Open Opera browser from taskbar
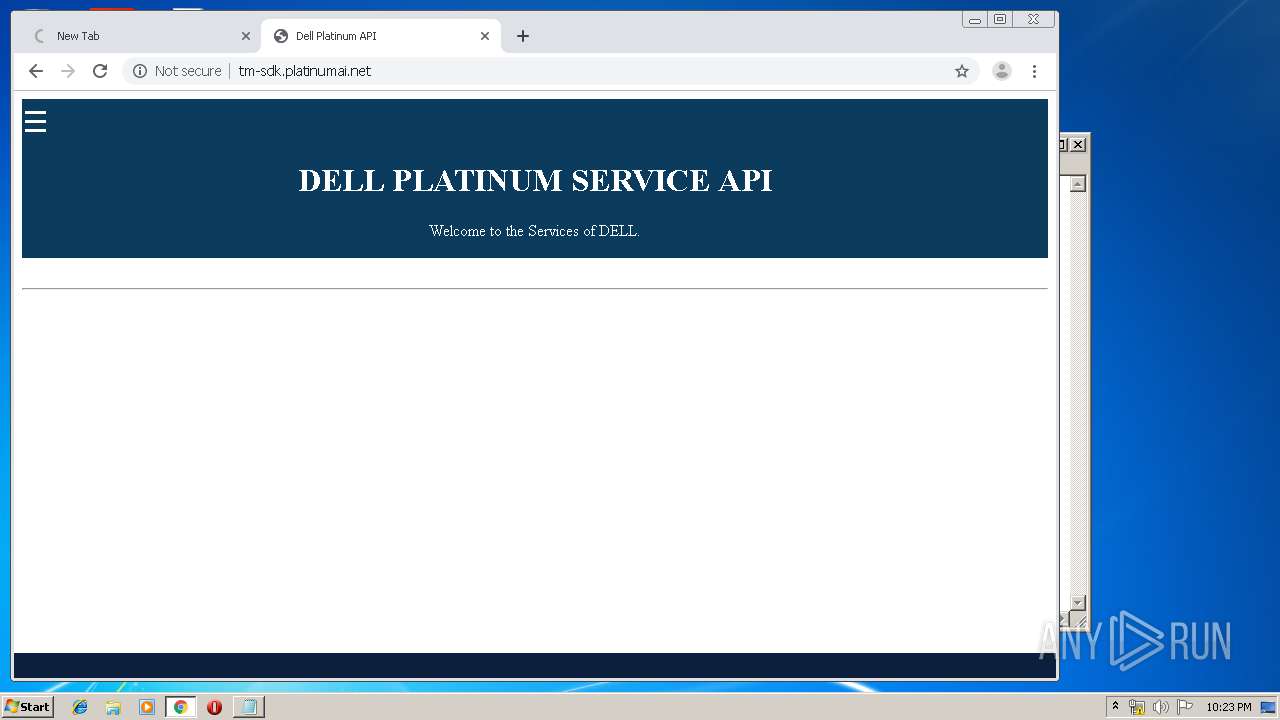The image size is (1280, 720). 214,707
